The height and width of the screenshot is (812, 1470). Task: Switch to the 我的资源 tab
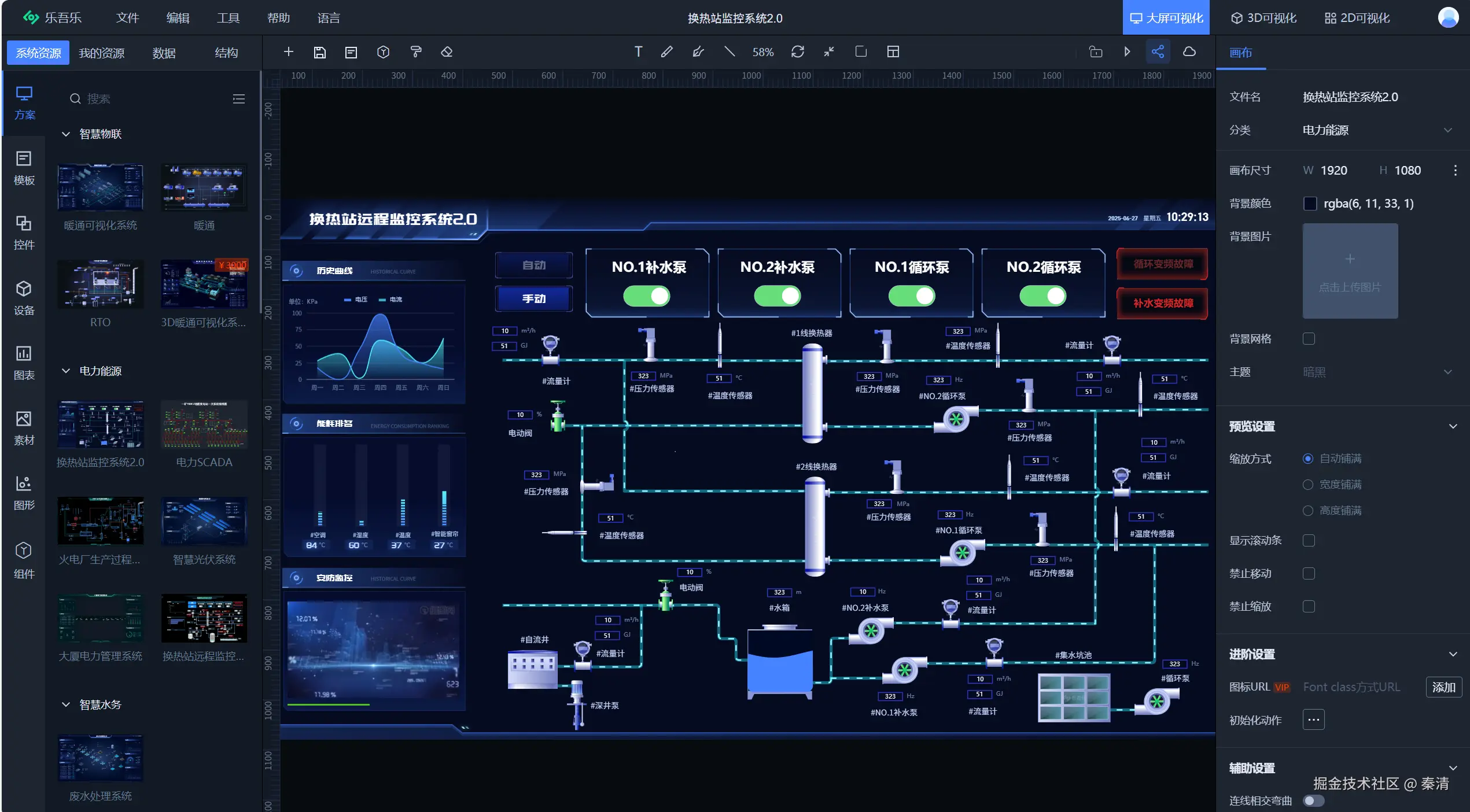pos(102,53)
